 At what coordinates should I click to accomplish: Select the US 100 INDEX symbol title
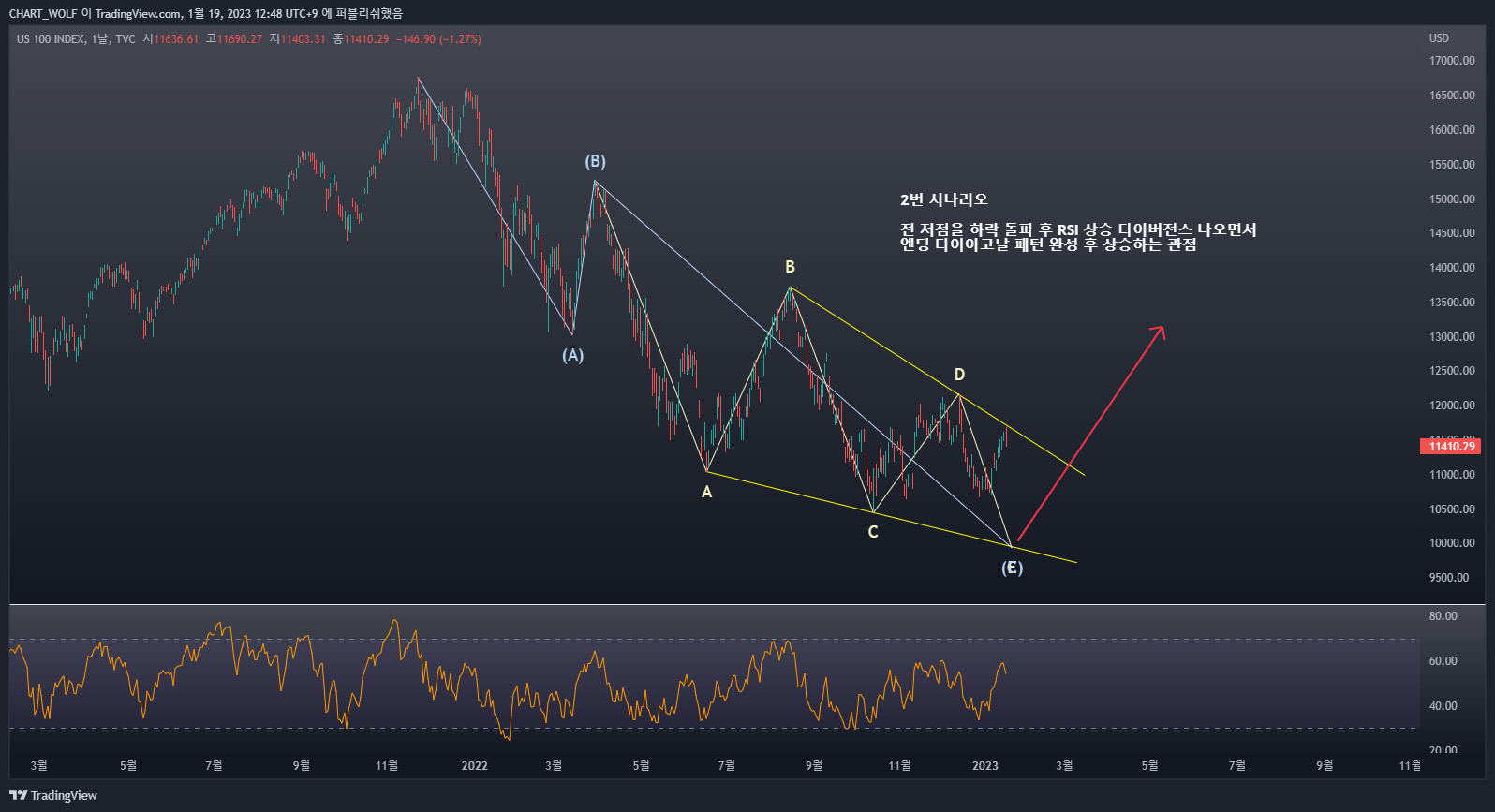pyautogui.click(x=51, y=39)
